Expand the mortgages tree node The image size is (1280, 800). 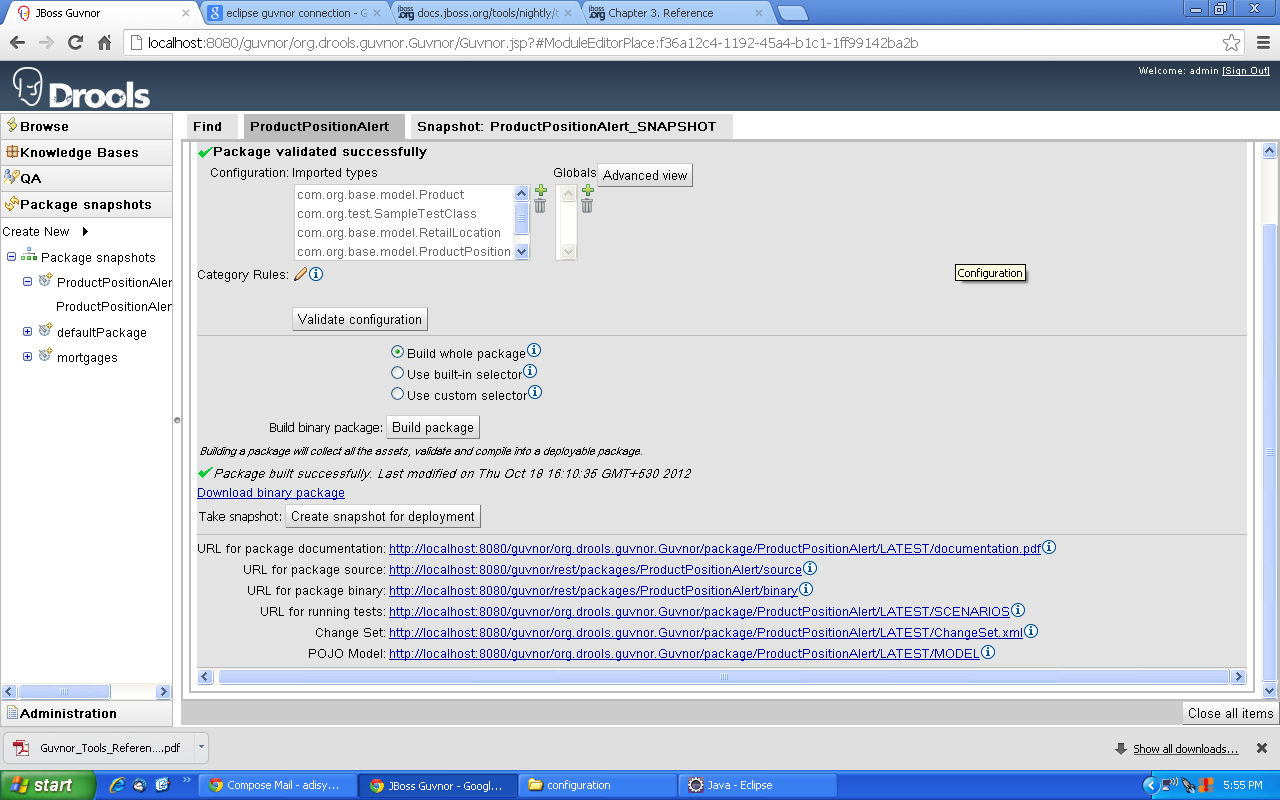[28, 357]
